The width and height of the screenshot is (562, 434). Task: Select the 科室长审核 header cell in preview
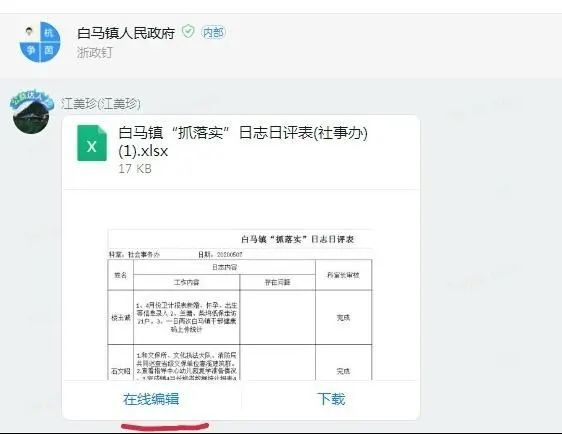343,275
